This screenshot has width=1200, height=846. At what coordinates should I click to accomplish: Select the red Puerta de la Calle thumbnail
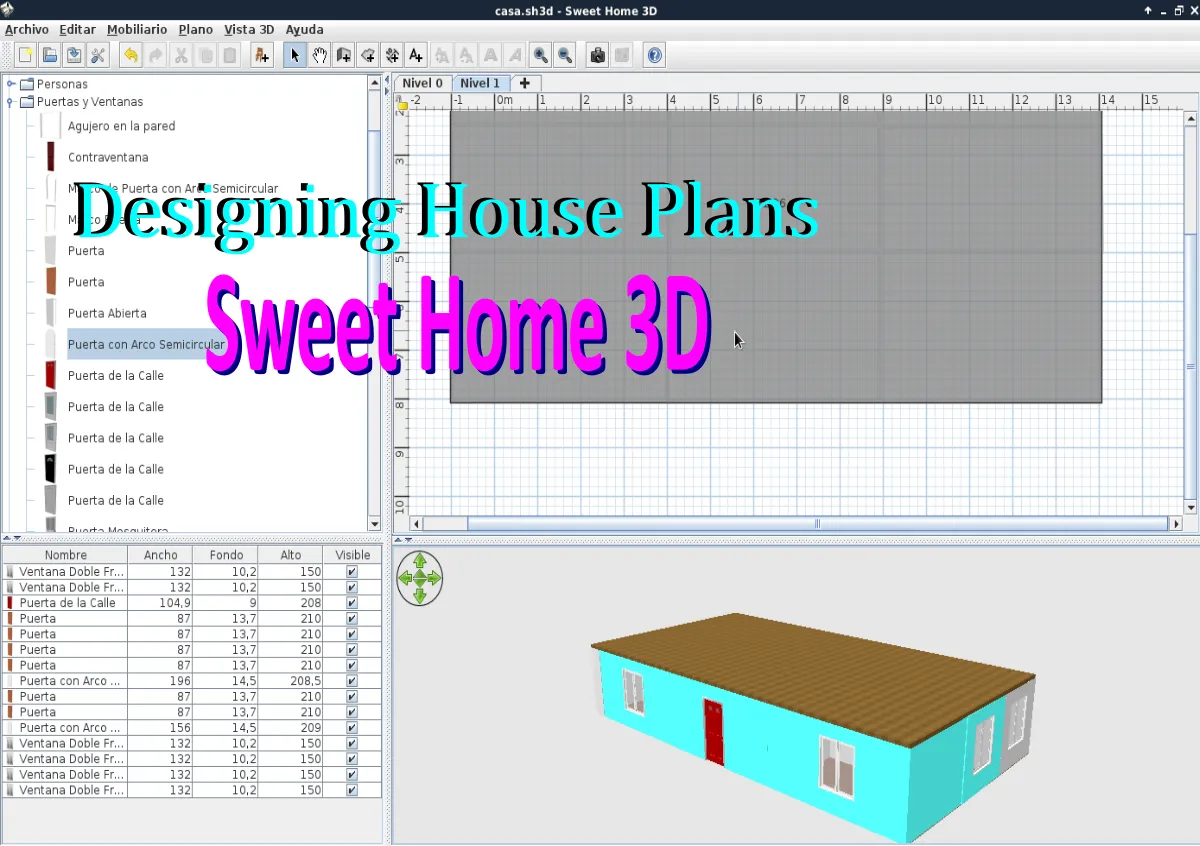point(50,375)
